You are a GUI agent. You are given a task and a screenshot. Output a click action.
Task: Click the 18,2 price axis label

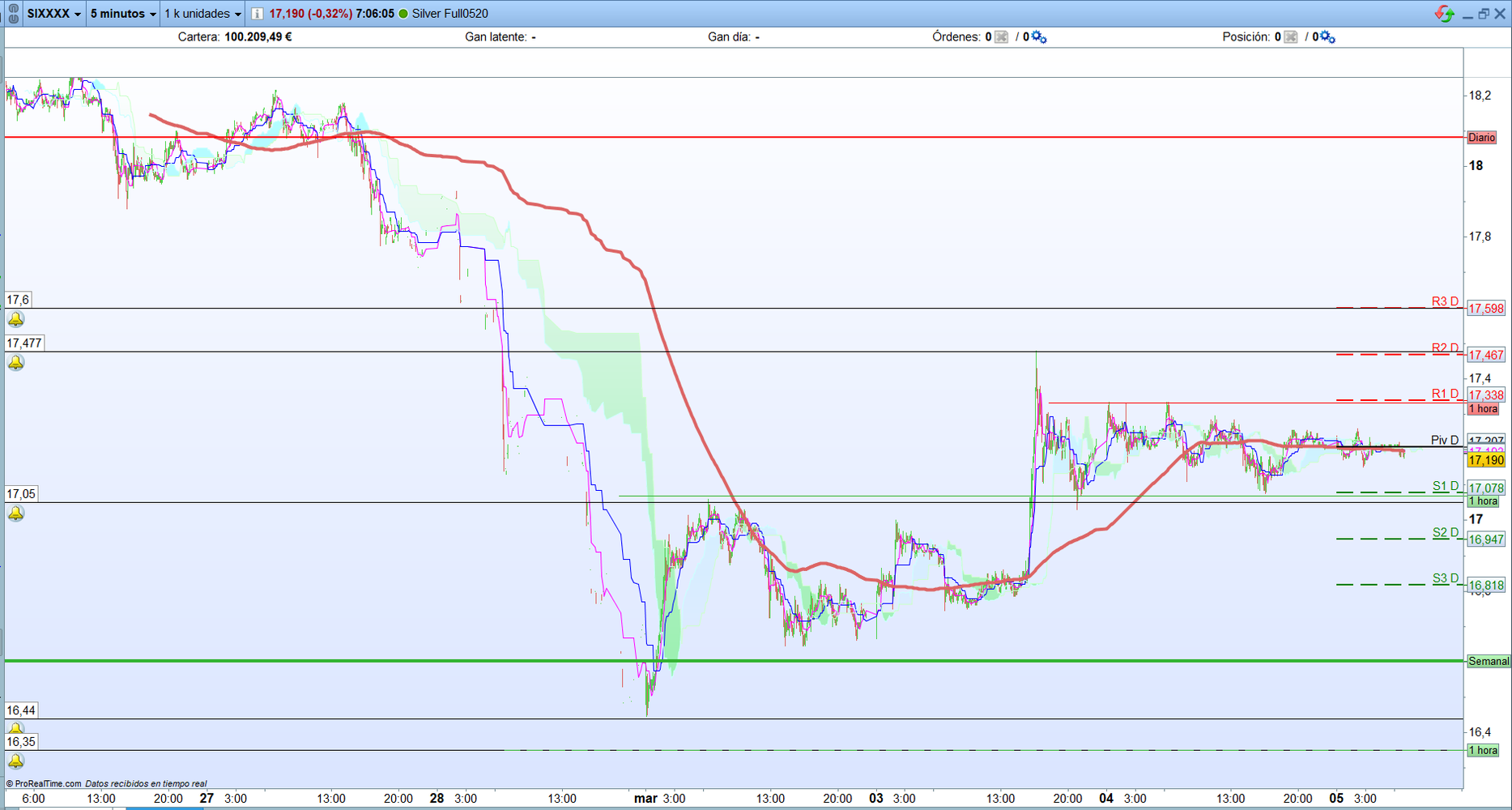point(1480,96)
